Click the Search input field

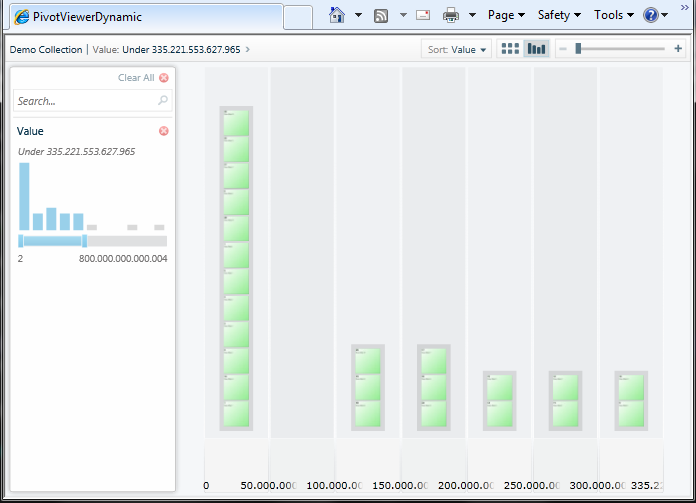tap(92, 101)
